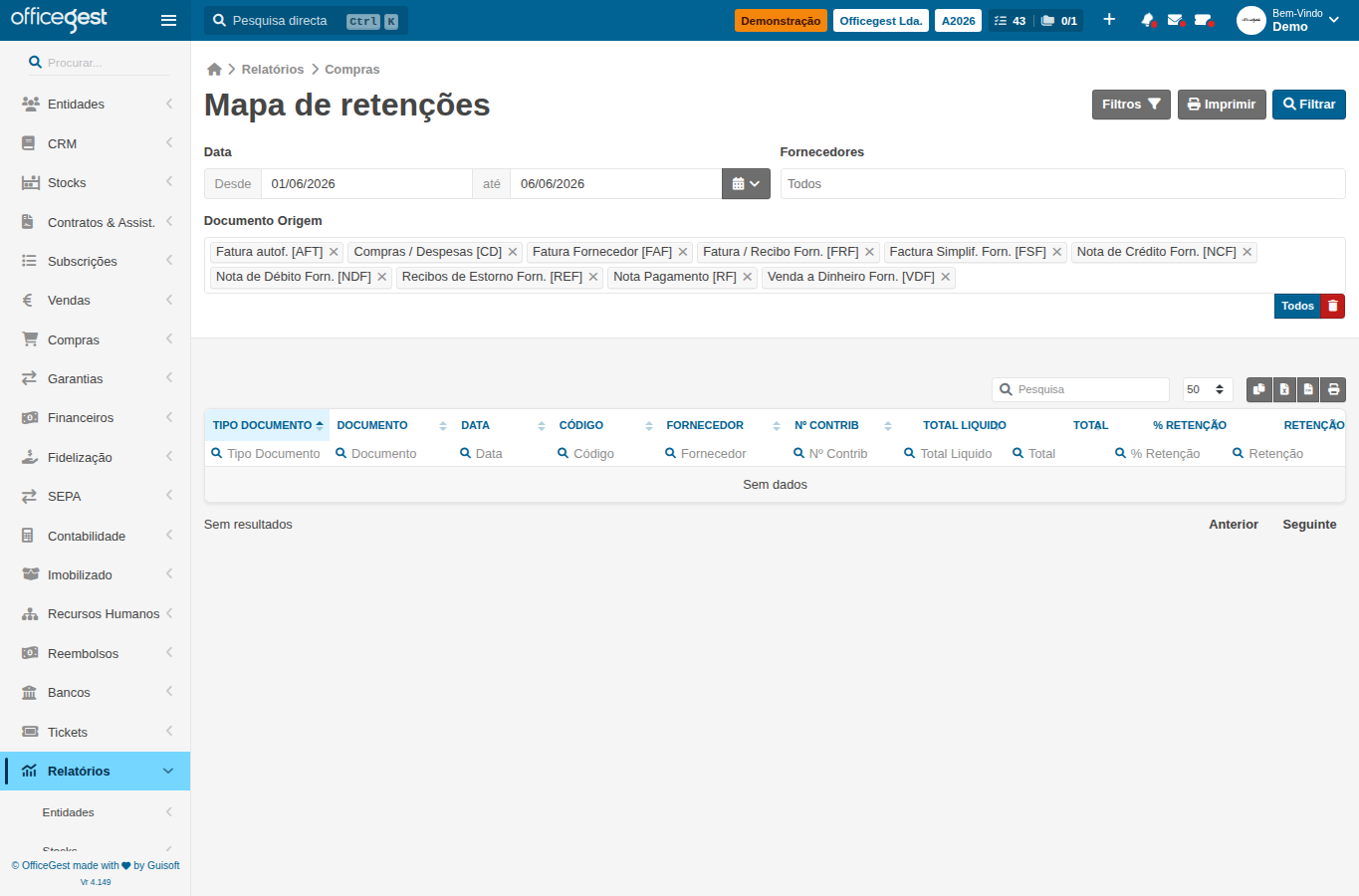Click the A2026 year badge
Screen dimensions: 1359x896
[x=958, y=20]
